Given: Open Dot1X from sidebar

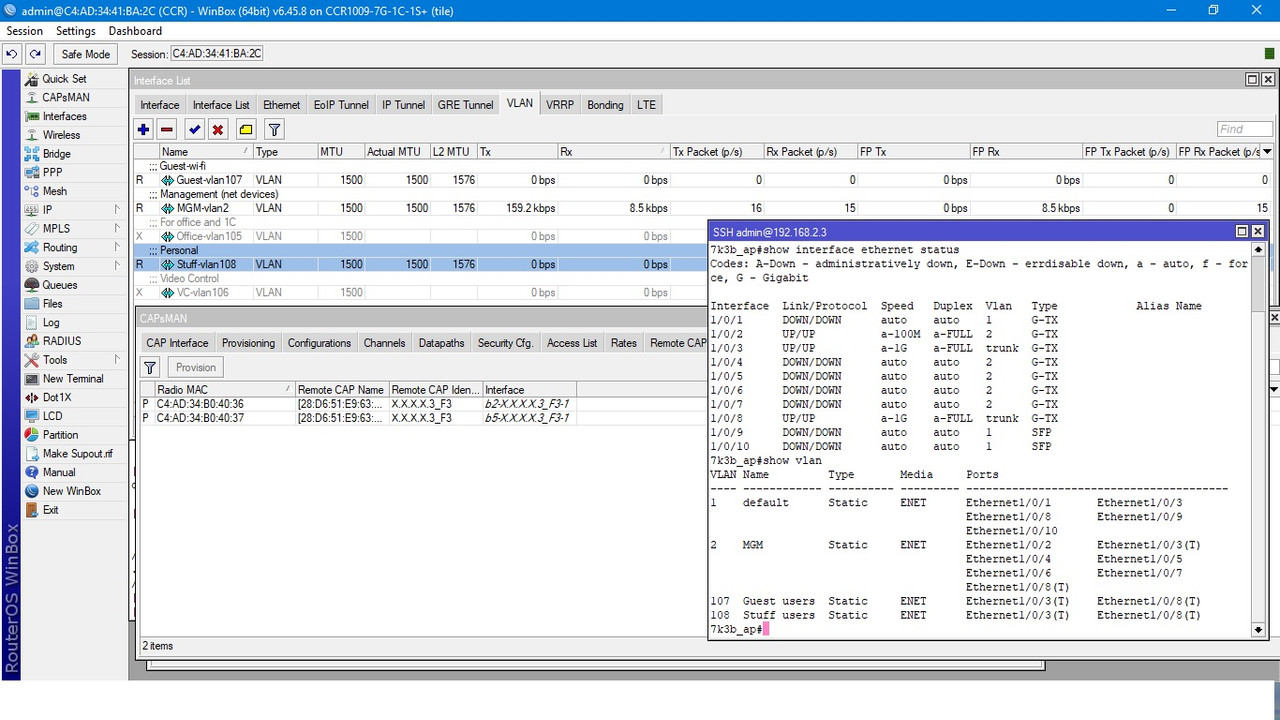Looking at the screenshot, I should point(57,397).
